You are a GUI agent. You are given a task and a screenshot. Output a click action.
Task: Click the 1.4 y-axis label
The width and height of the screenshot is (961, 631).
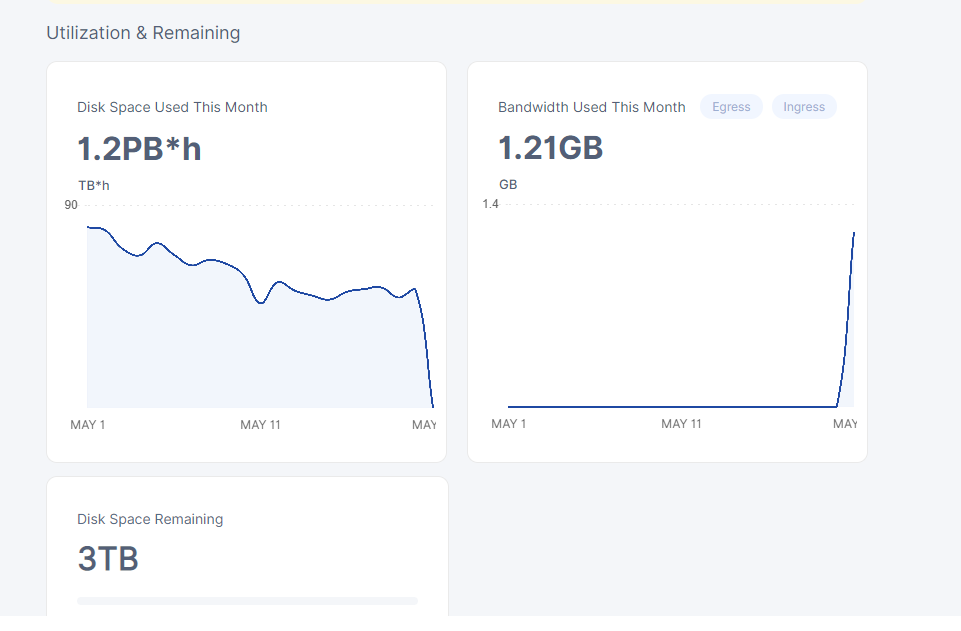click(490, 204)
